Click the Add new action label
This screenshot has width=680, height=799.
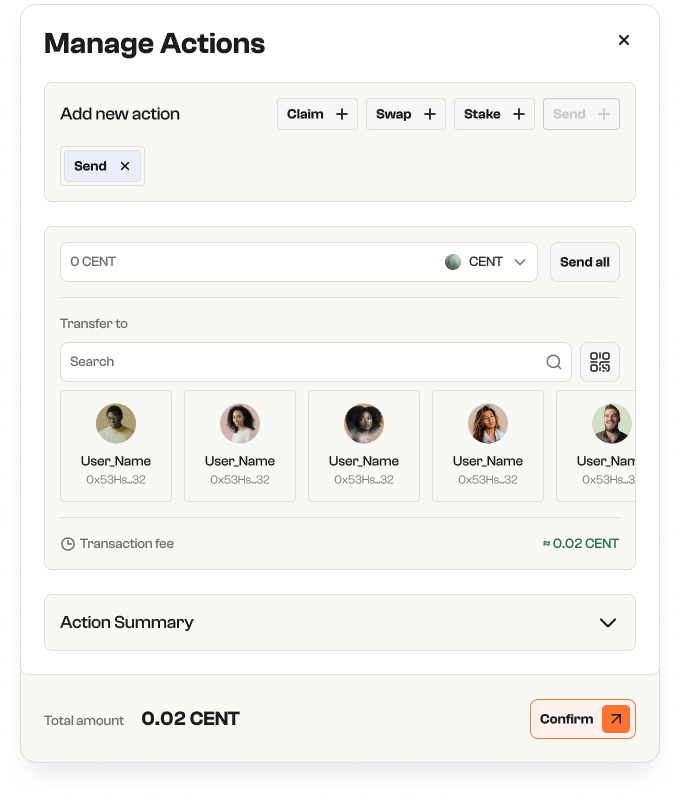[120, 114]
